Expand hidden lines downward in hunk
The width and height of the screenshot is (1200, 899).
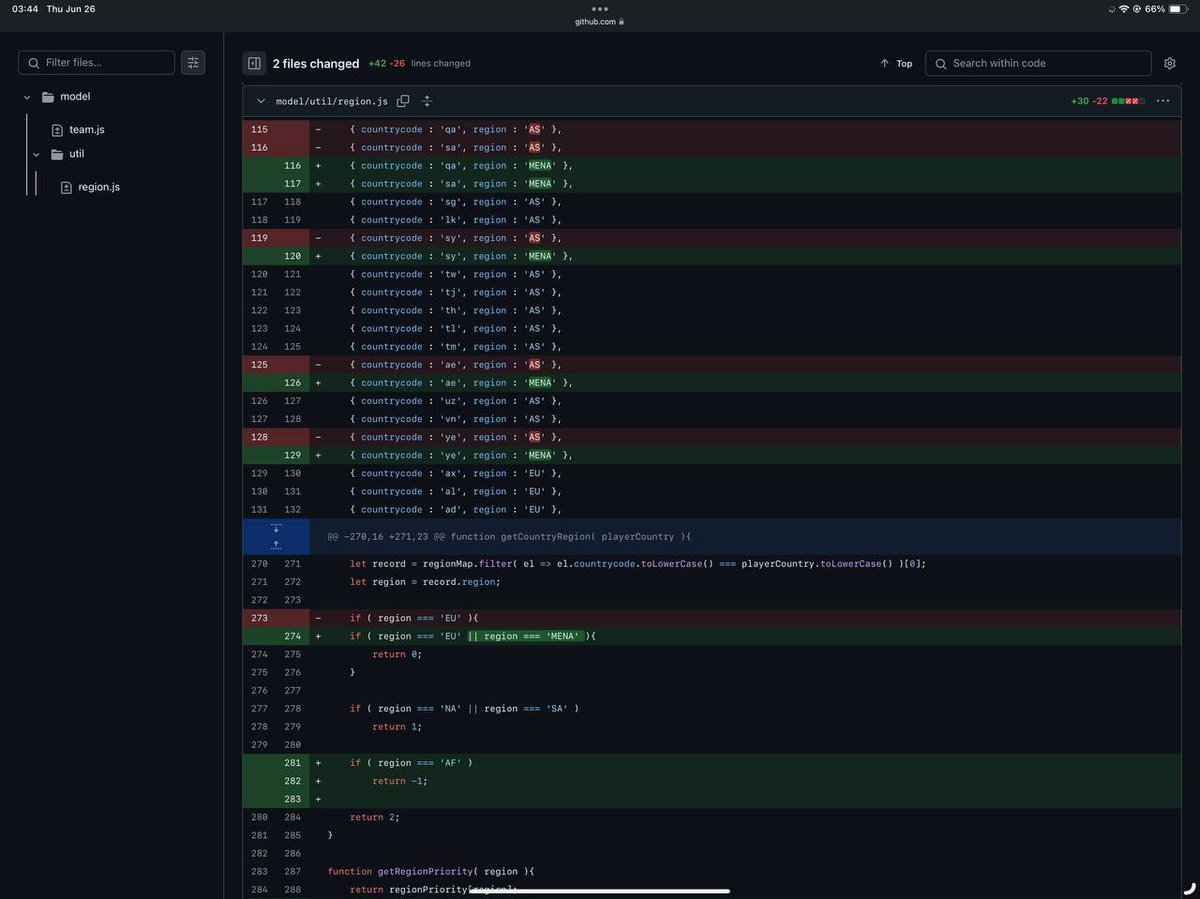point(276,528)
